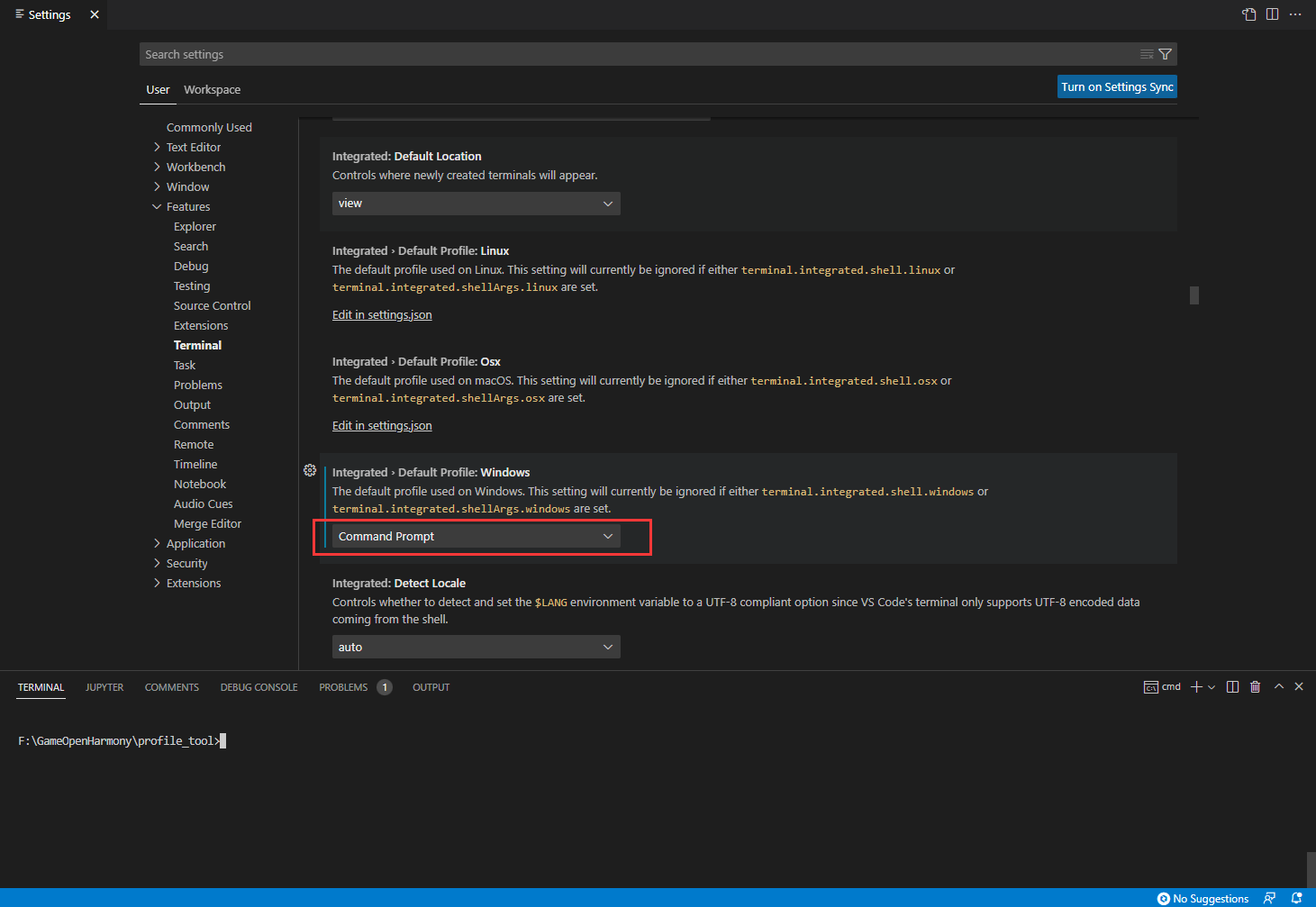
Task: Select Notebook under Features
Action: tap(200, 485)
